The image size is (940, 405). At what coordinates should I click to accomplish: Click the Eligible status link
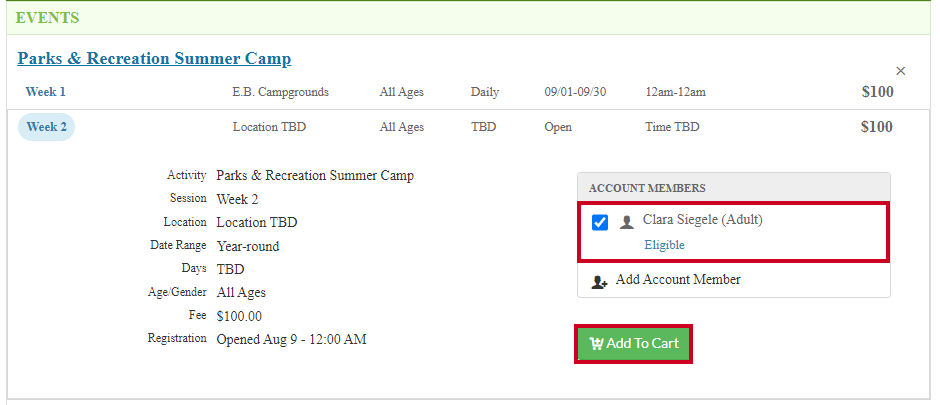pos(664,245)
